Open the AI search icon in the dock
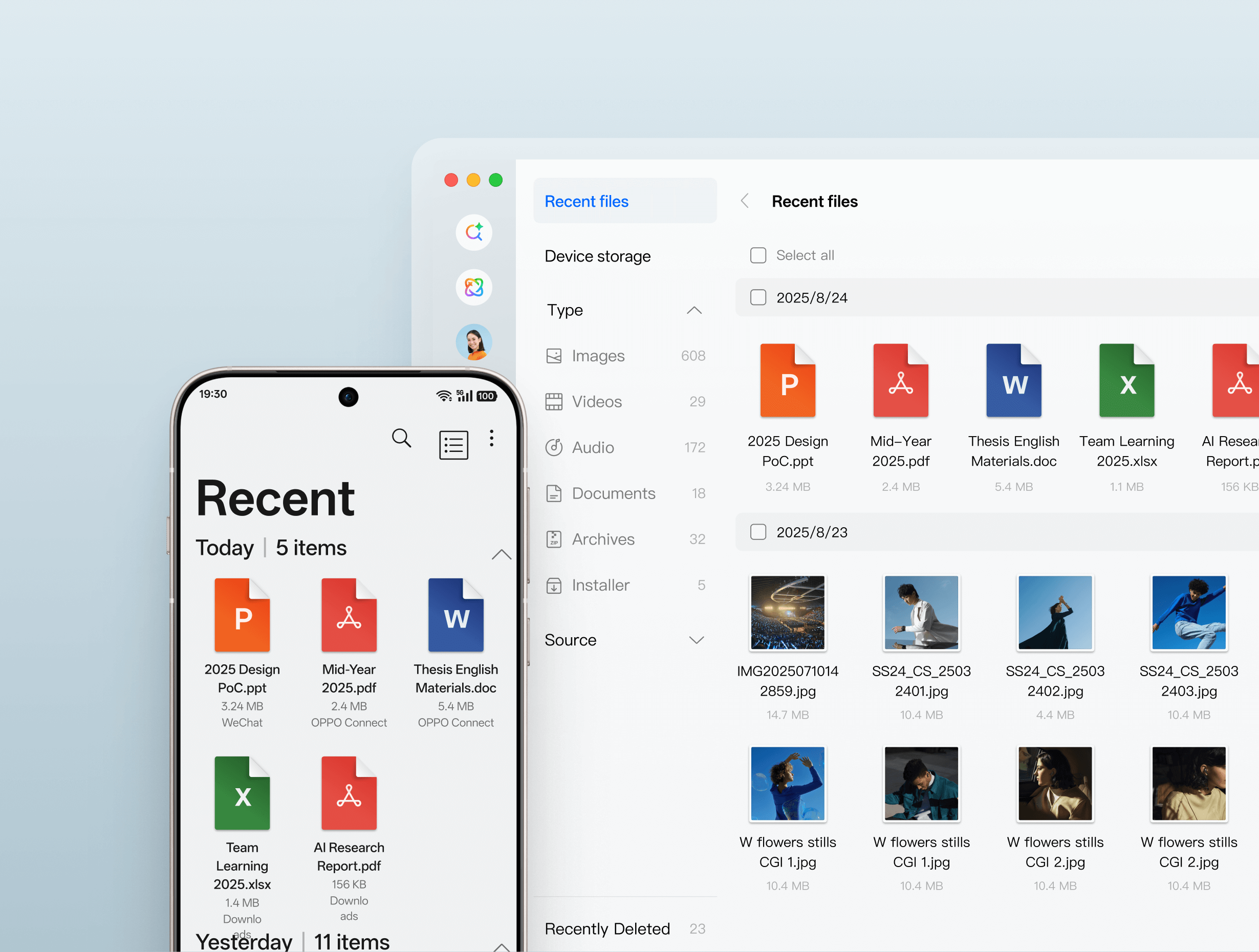Image resolution: width=1259 pixels, height=952 pixels. [473, 232]
